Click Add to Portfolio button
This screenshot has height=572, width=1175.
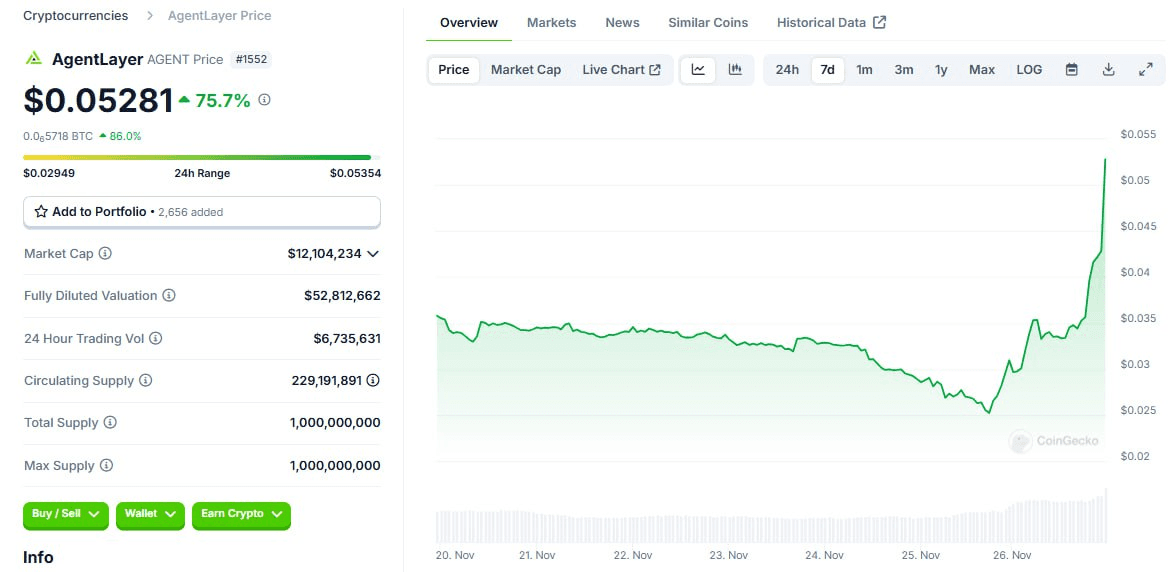click(x=202, y=212)
